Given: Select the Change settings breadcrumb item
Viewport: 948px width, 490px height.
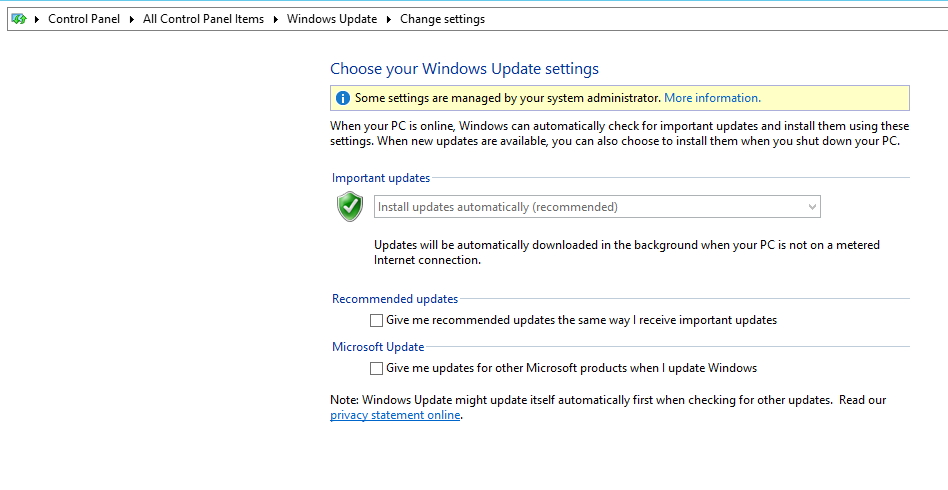Looking at the screenshot, I should (x=443, y=19).
